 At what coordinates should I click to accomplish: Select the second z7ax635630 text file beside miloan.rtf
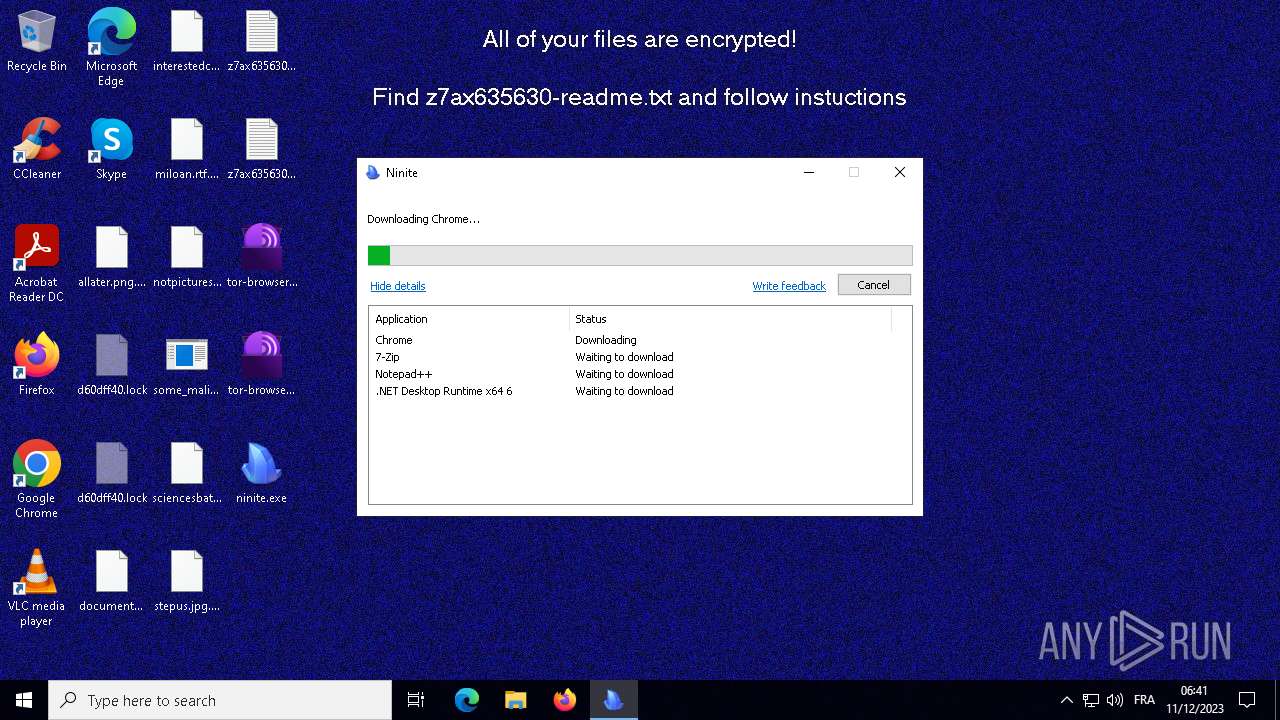261,150
